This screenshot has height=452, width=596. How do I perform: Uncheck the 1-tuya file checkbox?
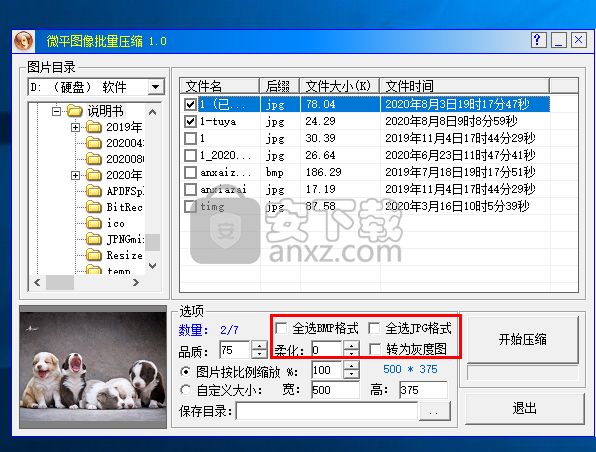point(190,121)
